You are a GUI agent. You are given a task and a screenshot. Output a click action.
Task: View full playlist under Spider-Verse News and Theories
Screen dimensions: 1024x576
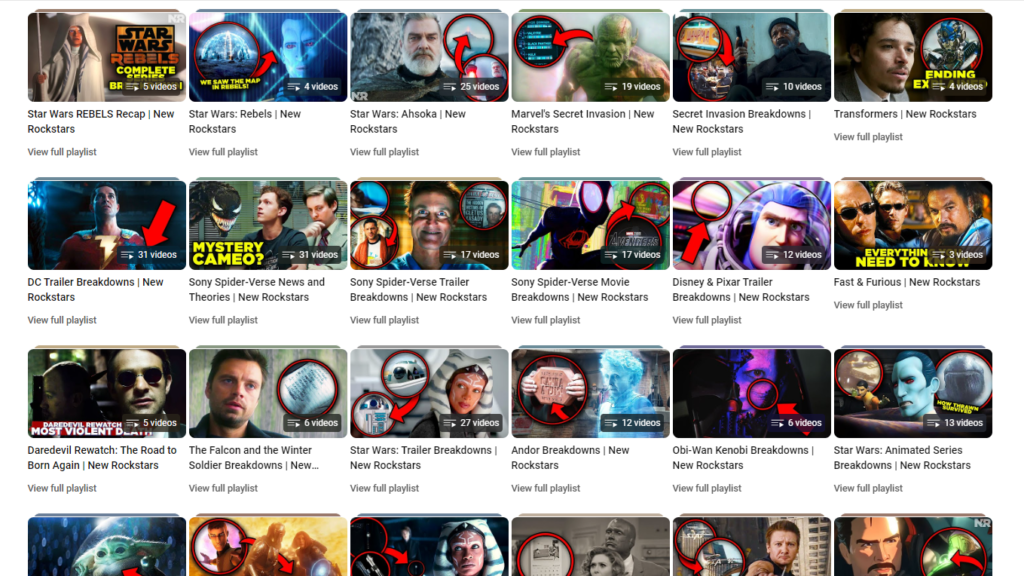[223, 320]
